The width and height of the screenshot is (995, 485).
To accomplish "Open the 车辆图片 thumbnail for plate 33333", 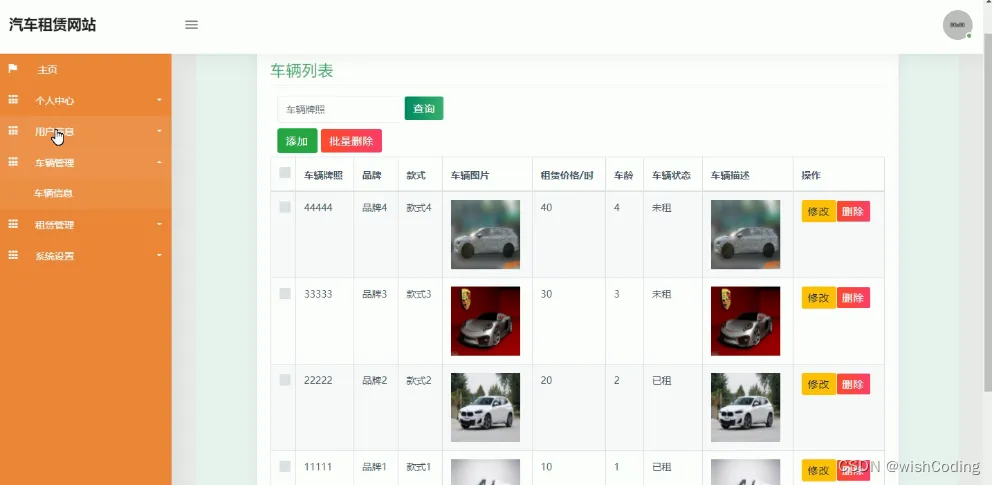I will click(485, 321).
